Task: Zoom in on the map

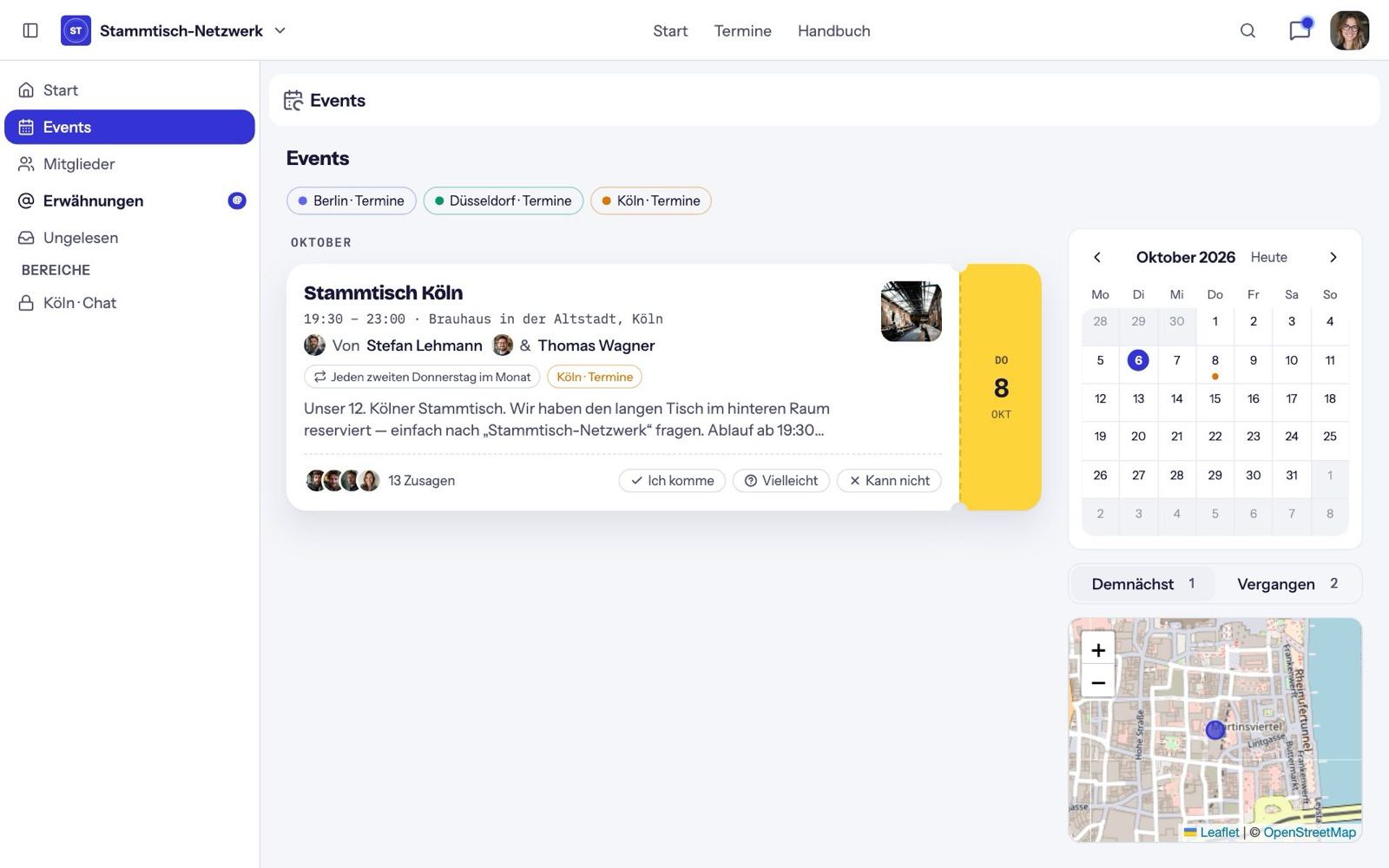Action: (1098, 649)
